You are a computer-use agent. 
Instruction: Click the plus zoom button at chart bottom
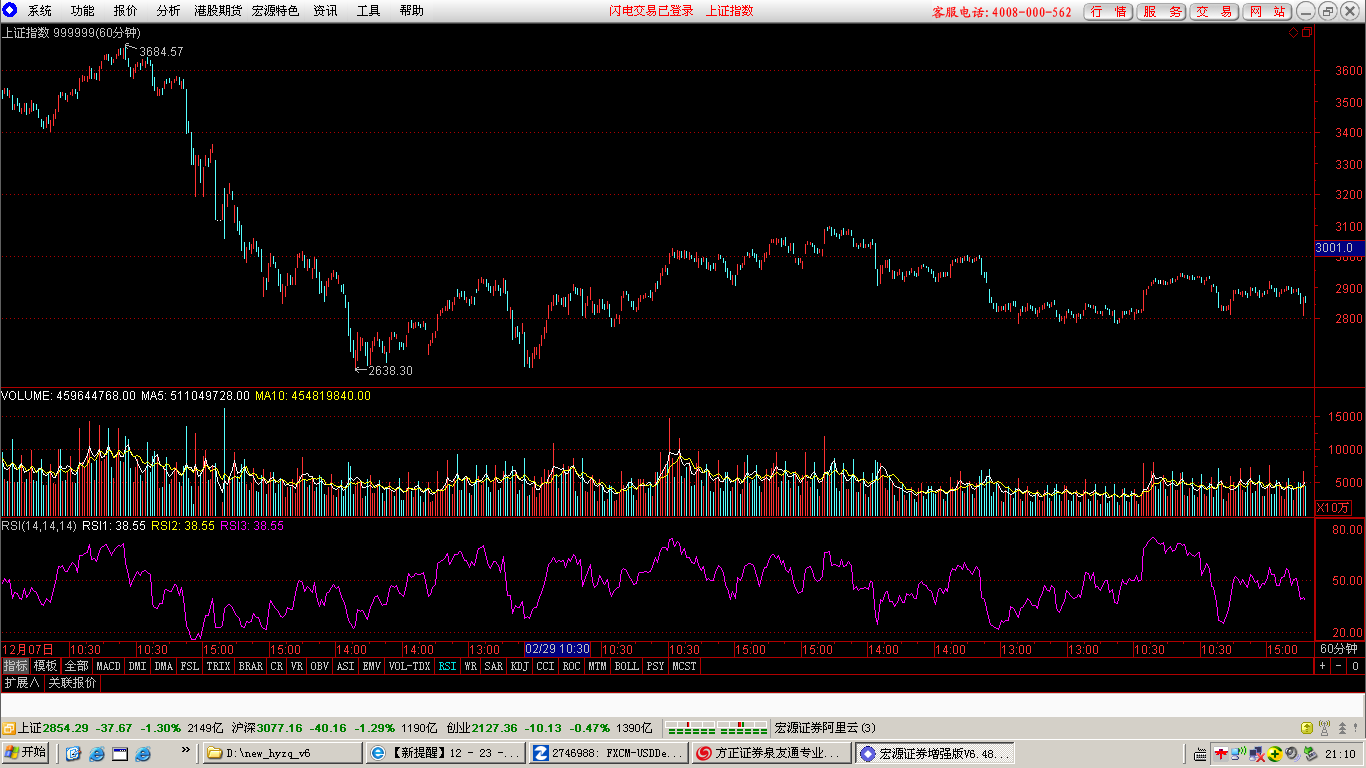click(1322, 666)
